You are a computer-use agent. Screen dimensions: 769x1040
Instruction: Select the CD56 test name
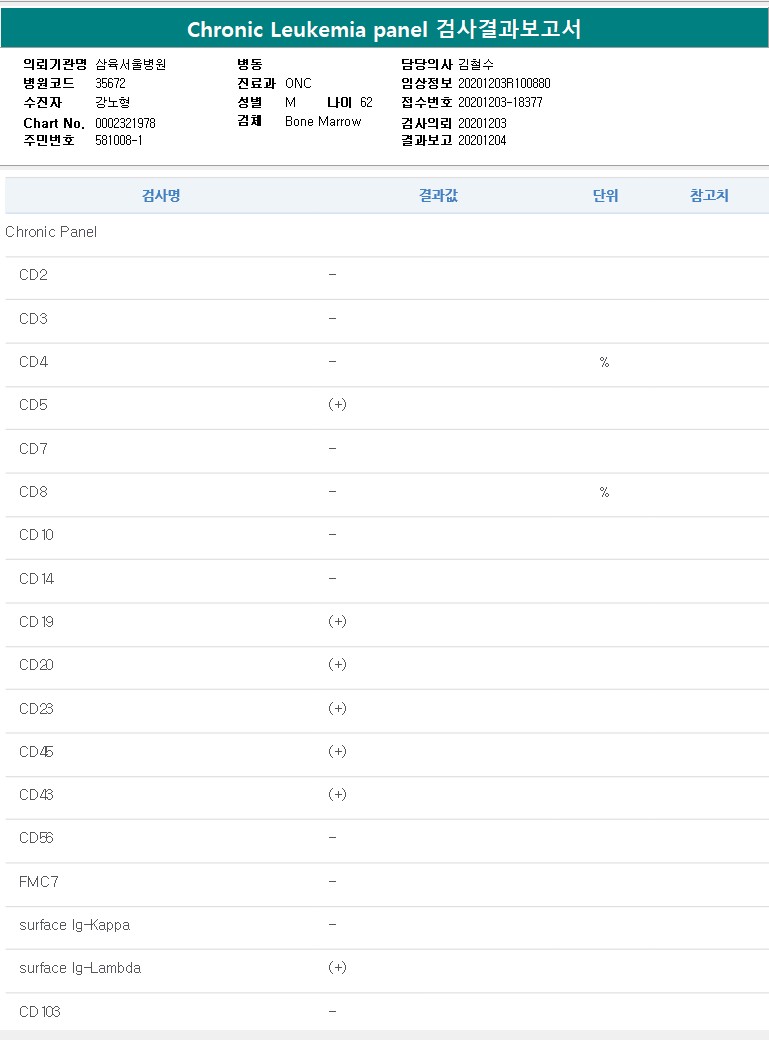36,838
